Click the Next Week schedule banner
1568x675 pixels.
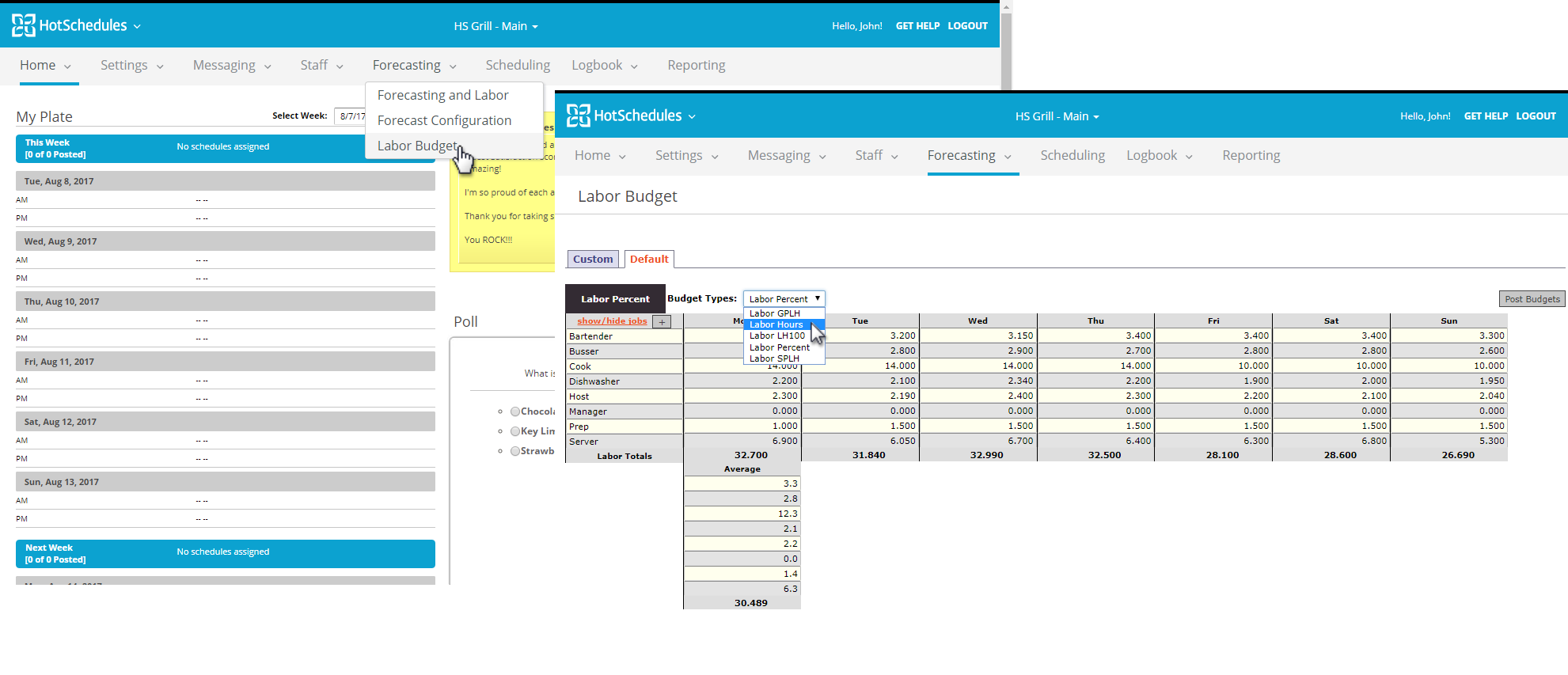tap(226, 554)
